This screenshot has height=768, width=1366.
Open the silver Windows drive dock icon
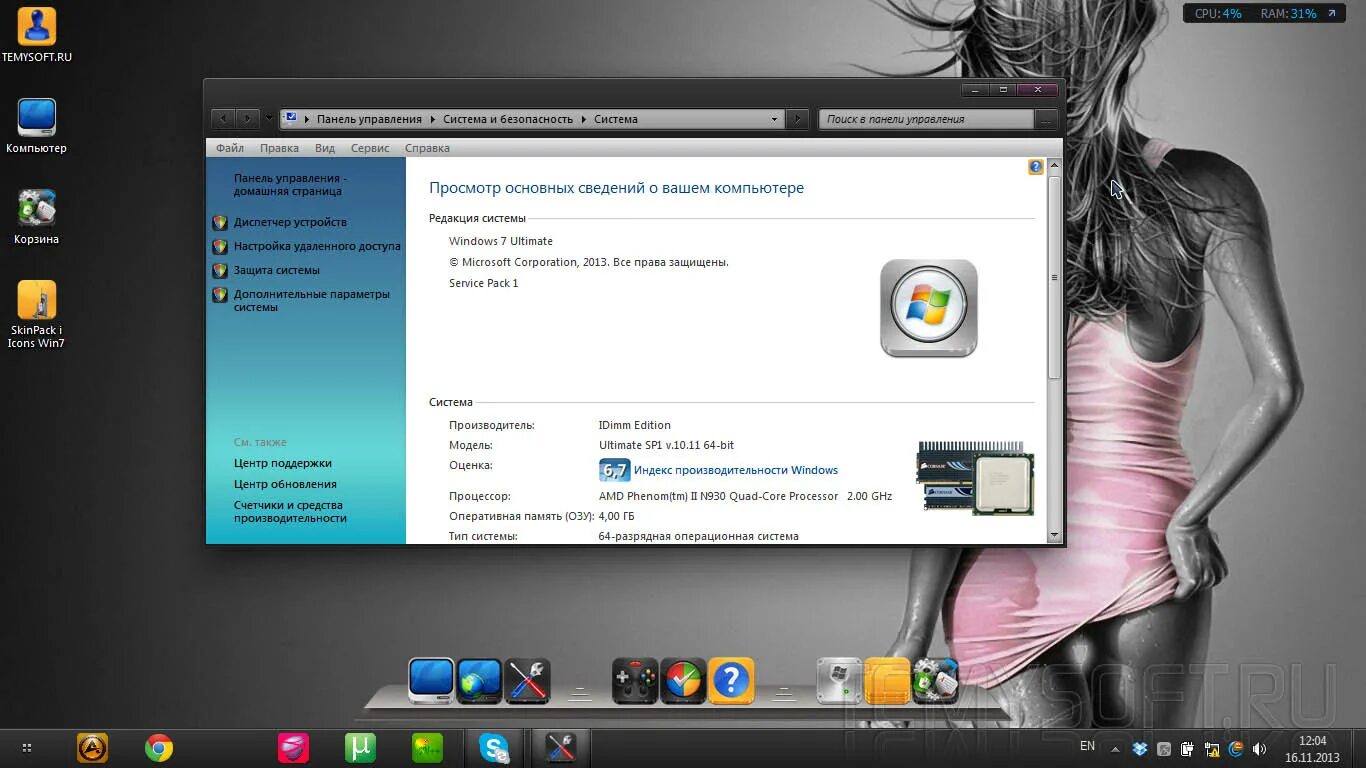pyautogui.click(x=839, y=681)
